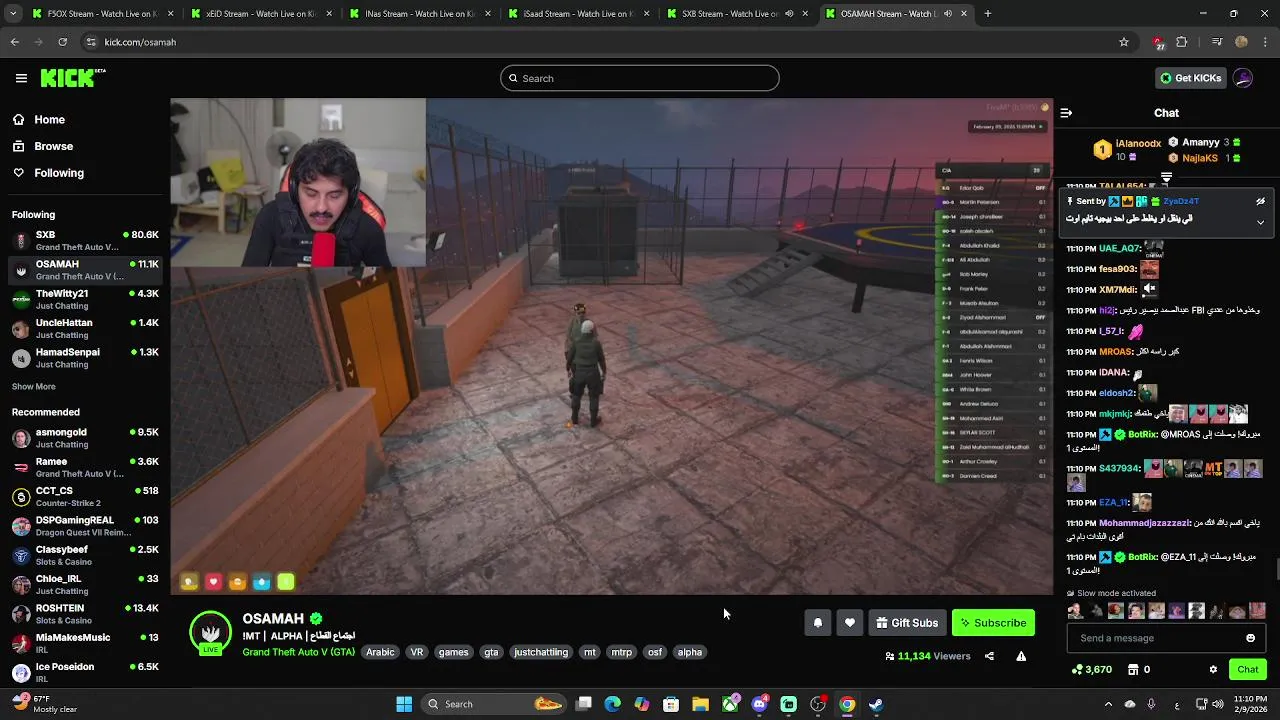
Task: Open asmongold recommended channel
Action: [85, 438]
